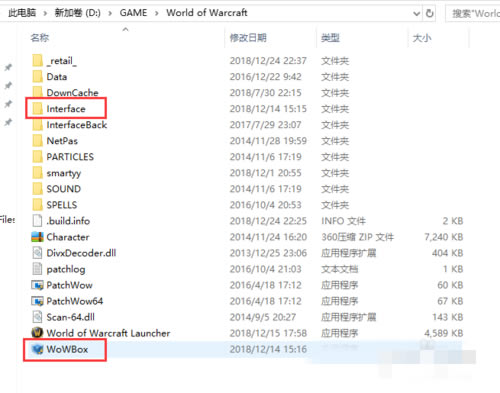Viewport: 500px width, 393px height.
Task: Expand the chevron after 新加卷 (D:) breadcrumb
Action: click(x=110, y=13)
